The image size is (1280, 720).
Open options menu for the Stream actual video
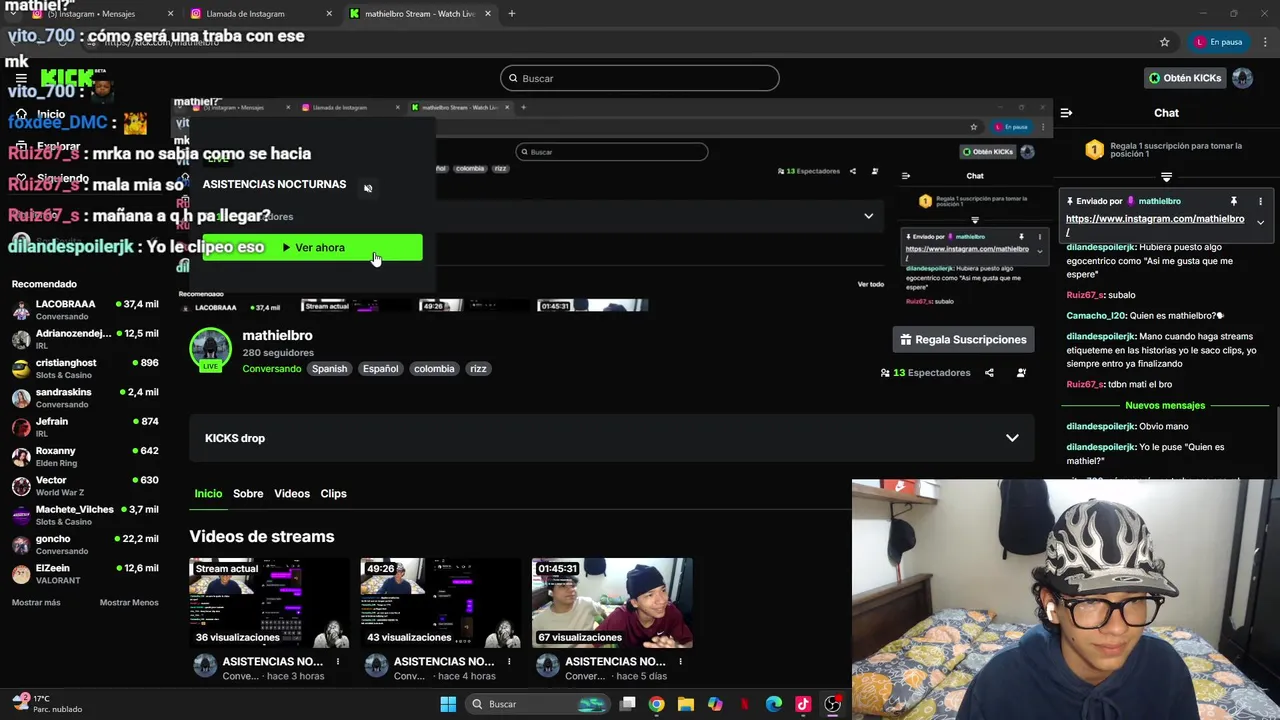338,662
